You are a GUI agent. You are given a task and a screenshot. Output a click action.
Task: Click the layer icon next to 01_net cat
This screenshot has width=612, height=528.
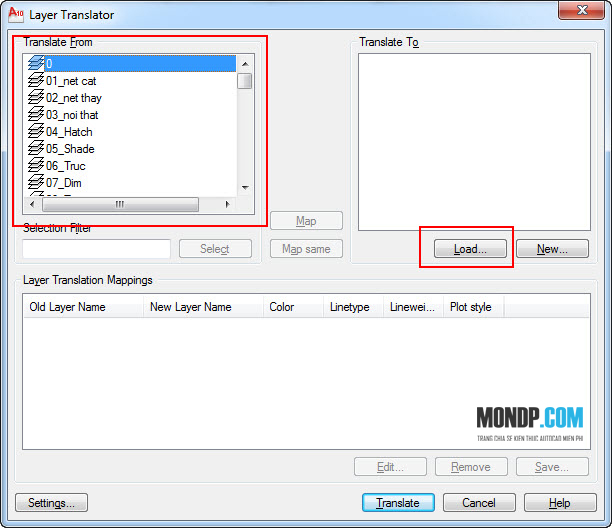(x=36, y=80)
